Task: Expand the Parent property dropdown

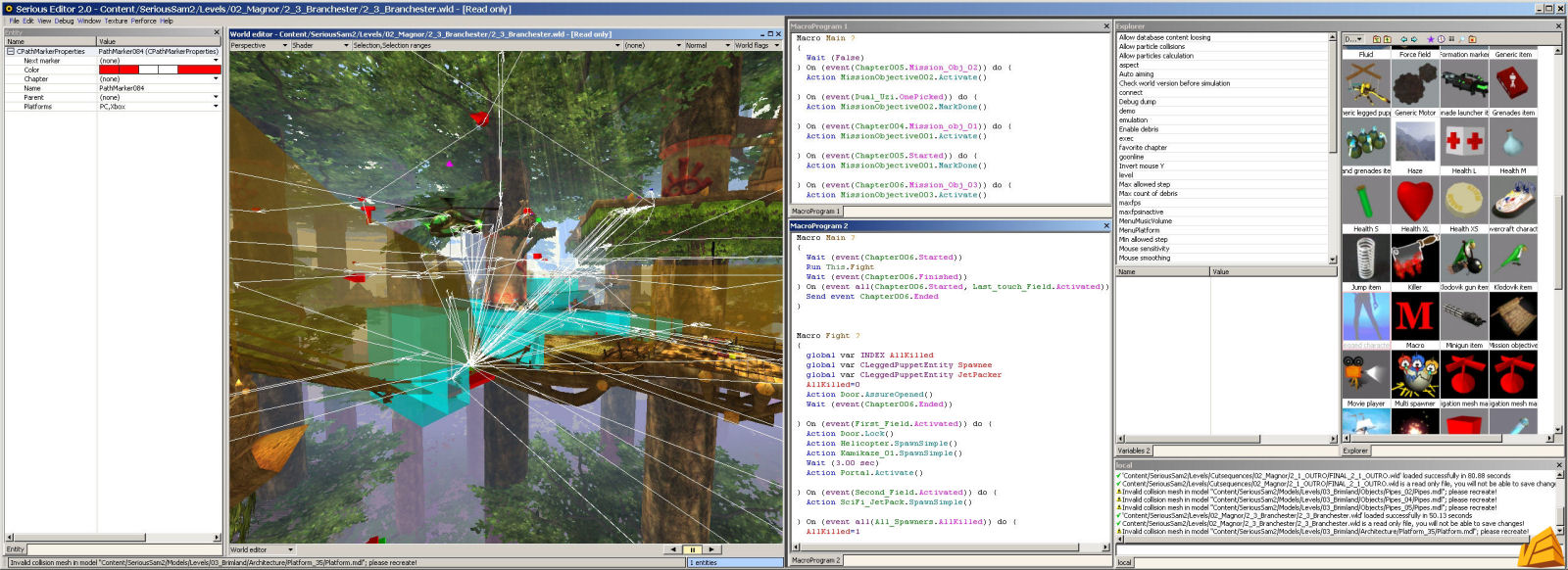Action: point(216,97)
